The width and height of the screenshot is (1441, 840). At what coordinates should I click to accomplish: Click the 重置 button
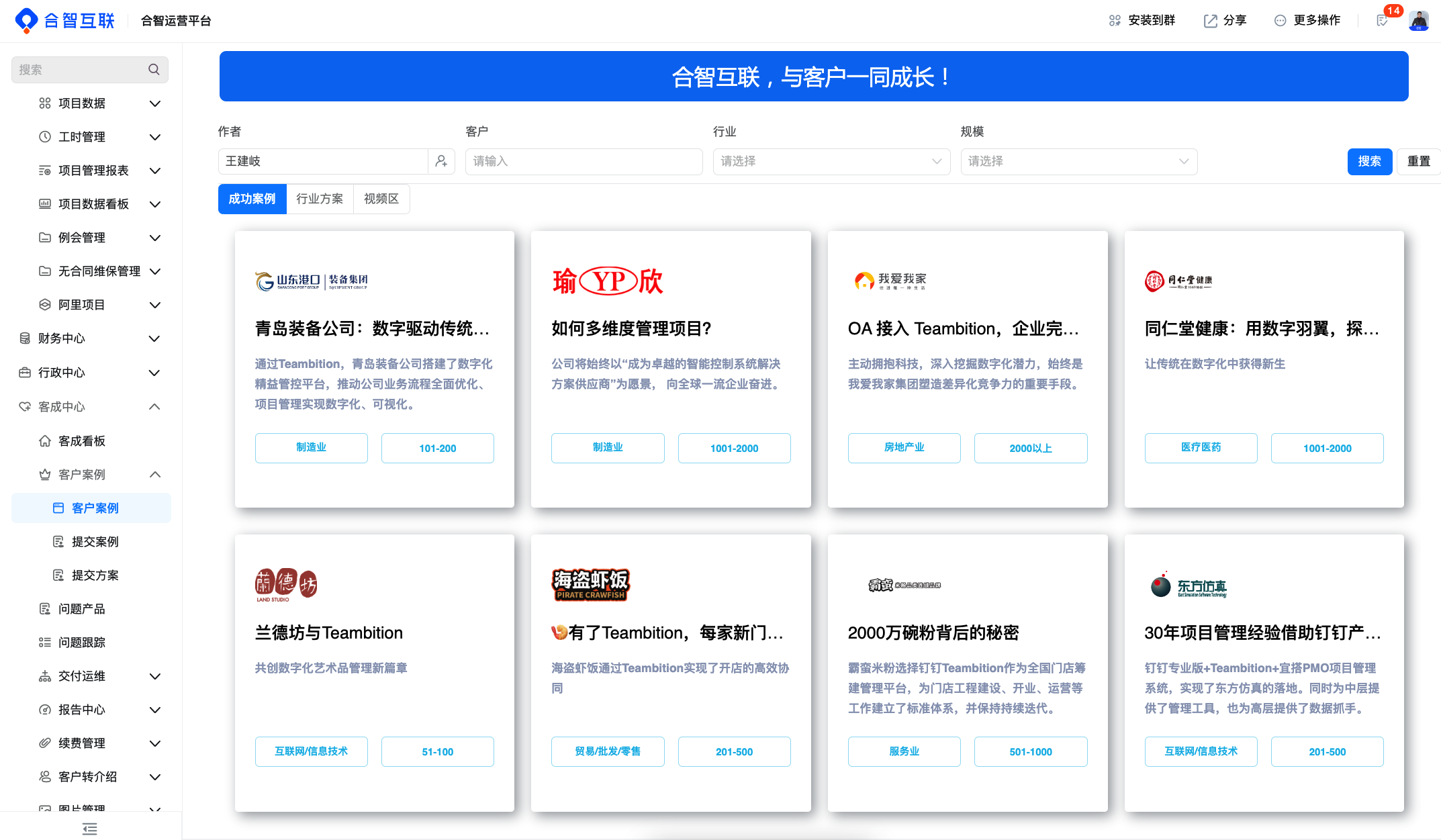(1418, 161)
